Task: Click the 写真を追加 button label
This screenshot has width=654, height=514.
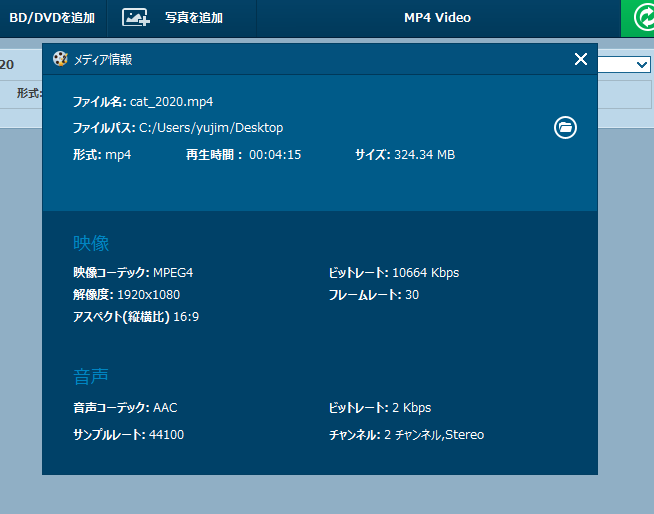Action: click(194, 18)
